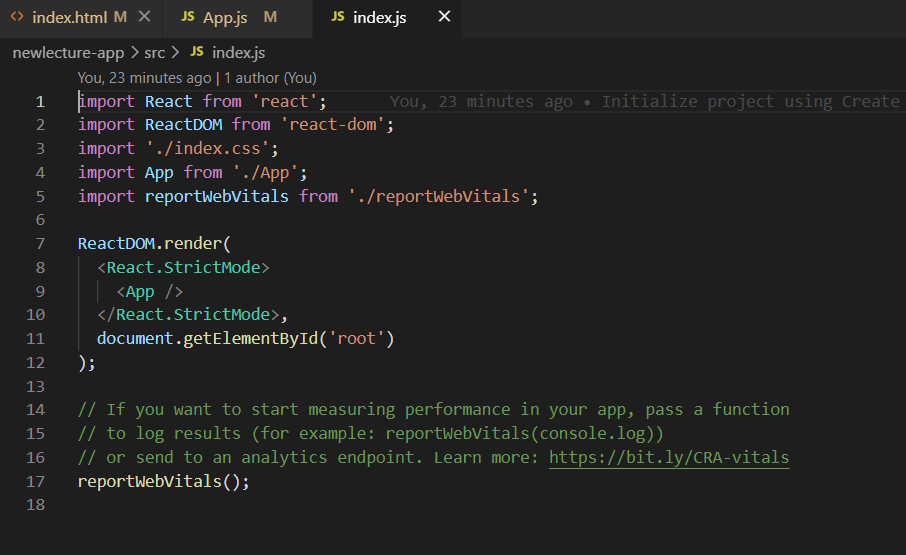The height and width of the screenshot is (555, 906).
Task: Click on './index.css' import string
Action: pos(207,149)
